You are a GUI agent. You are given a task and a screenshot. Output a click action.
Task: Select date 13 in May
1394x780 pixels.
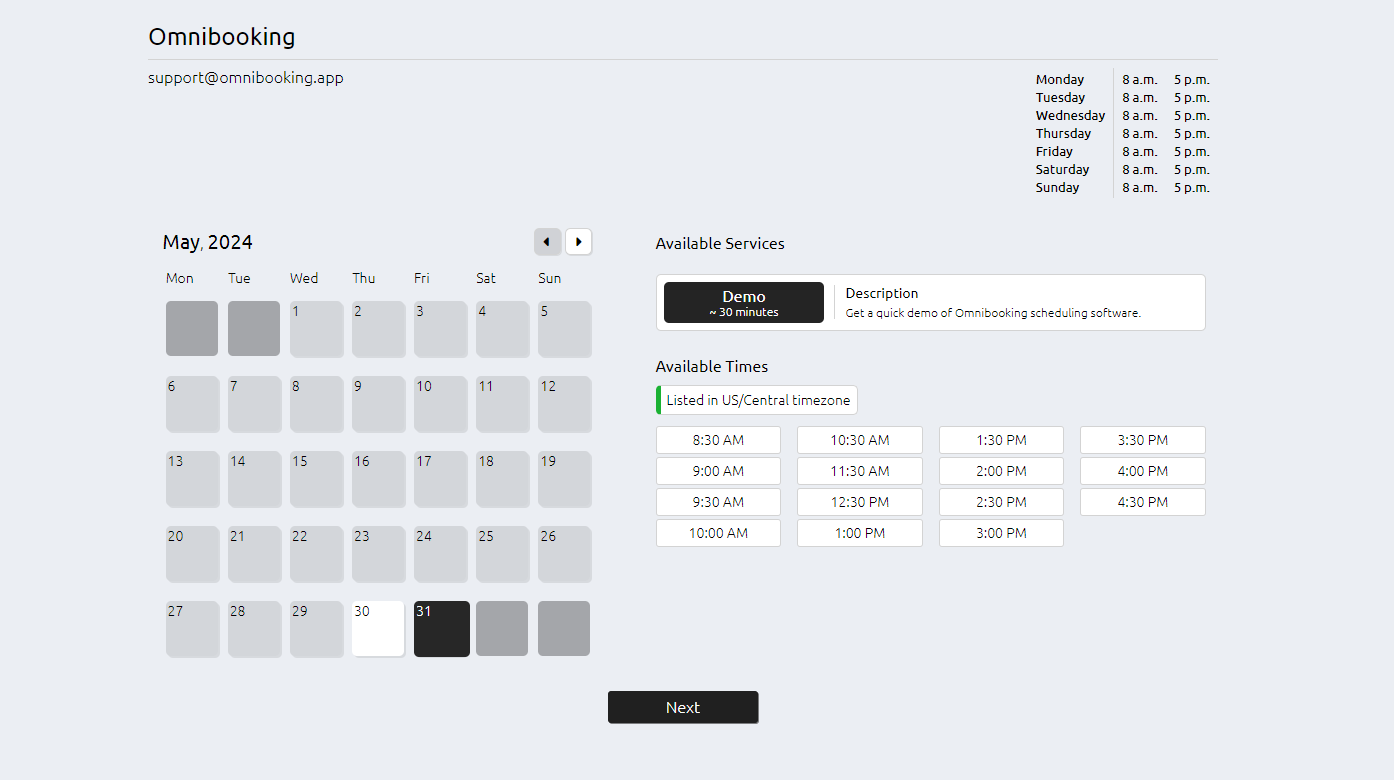click(192, 479)
